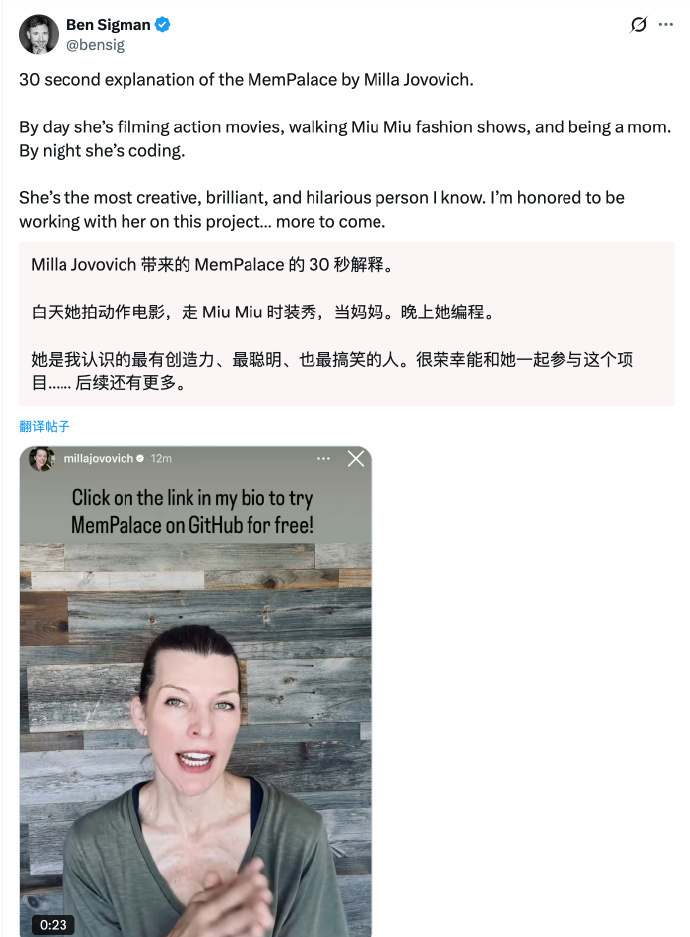
Task: Click the 'By night she's coding.' sentence
Action: point(102,151)
